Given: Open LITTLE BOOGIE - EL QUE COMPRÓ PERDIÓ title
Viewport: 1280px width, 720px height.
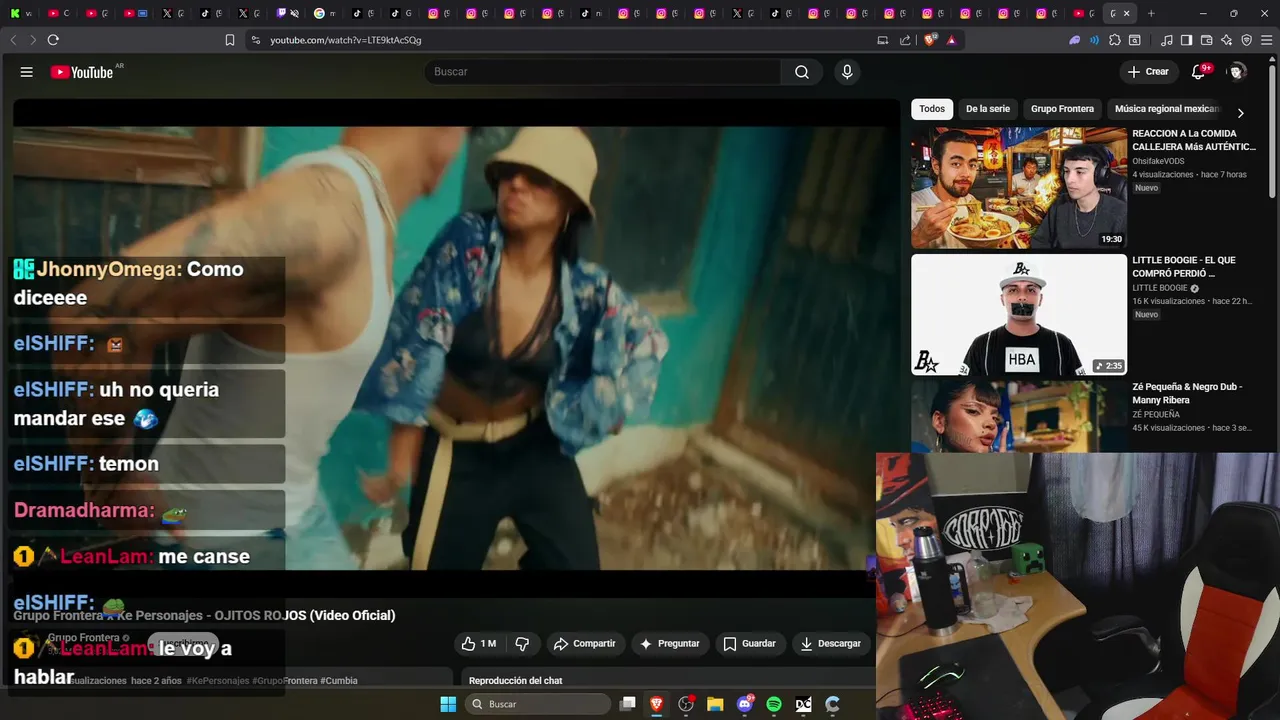Looking at the screenshot, I should (x=1184, y=267).
